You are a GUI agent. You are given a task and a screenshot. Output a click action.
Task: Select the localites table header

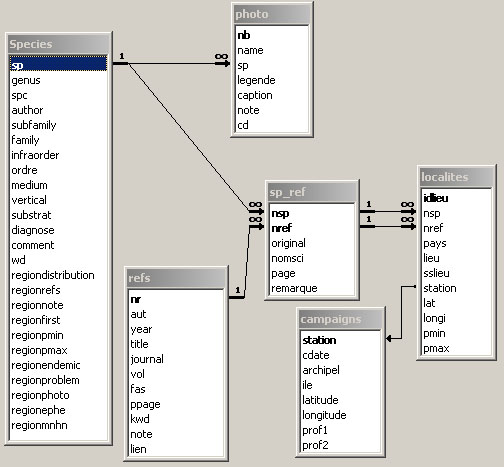click(x=456, y=177)
